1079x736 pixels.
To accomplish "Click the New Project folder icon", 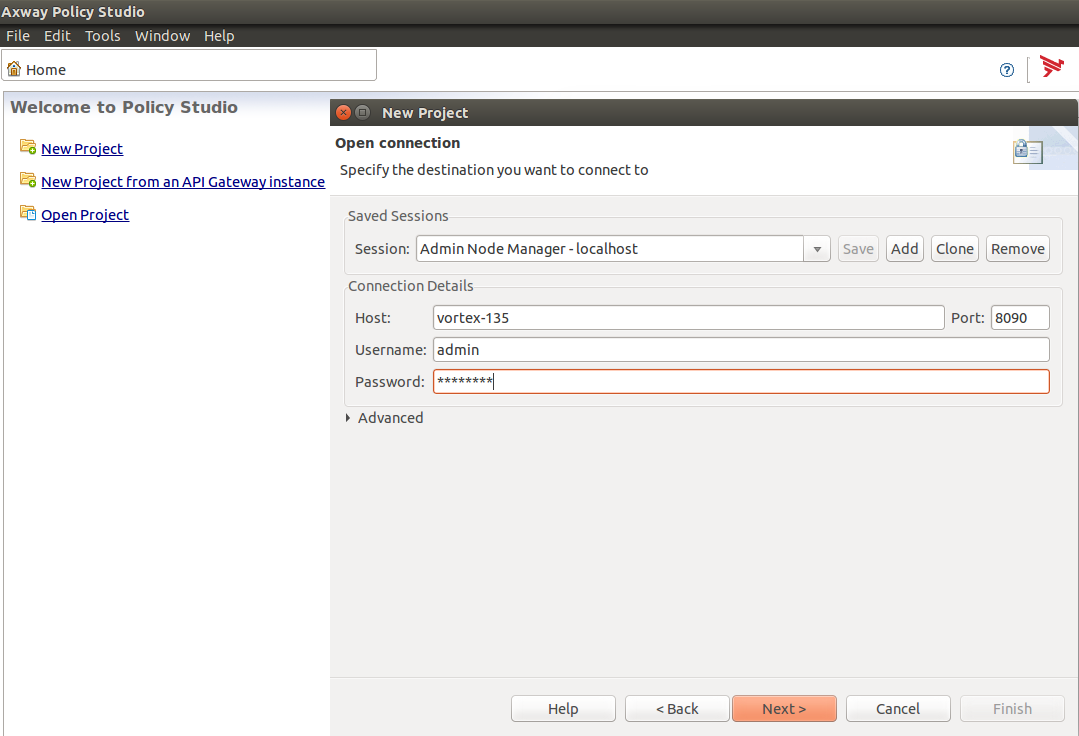I will 28,147.
